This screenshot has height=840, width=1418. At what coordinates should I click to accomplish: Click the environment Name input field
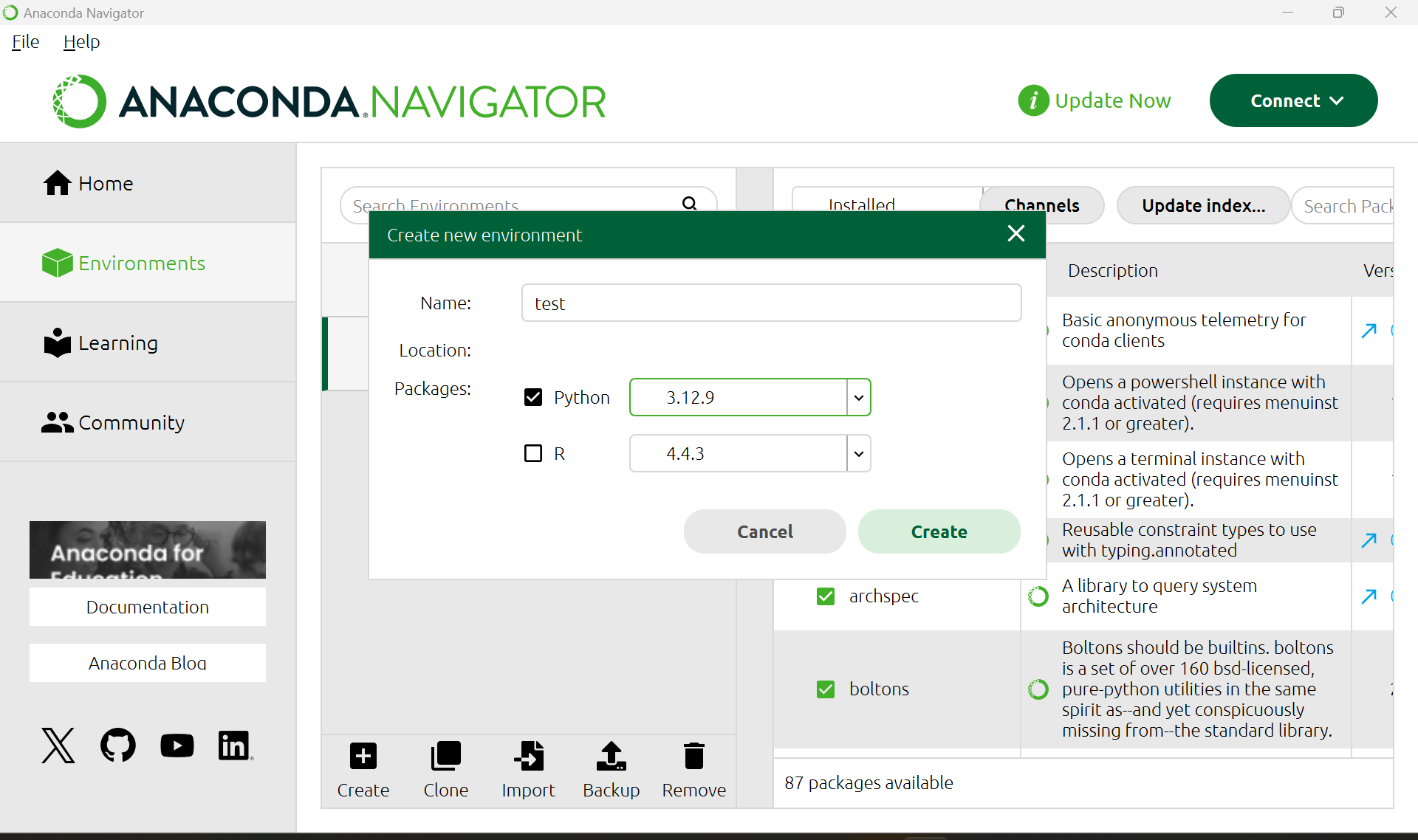(770, 302)
